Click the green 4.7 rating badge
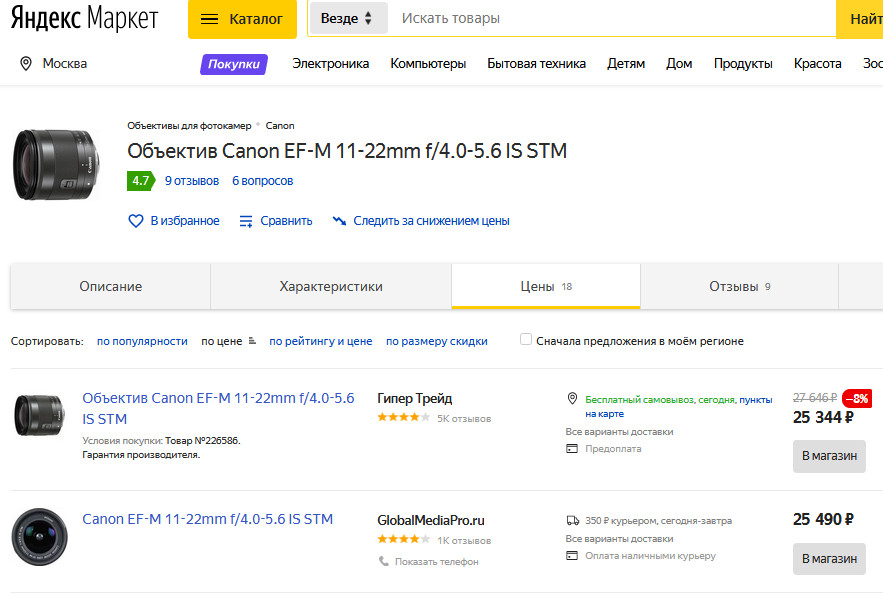Screen dimensions: 883x598 click(x=141, y=181)
